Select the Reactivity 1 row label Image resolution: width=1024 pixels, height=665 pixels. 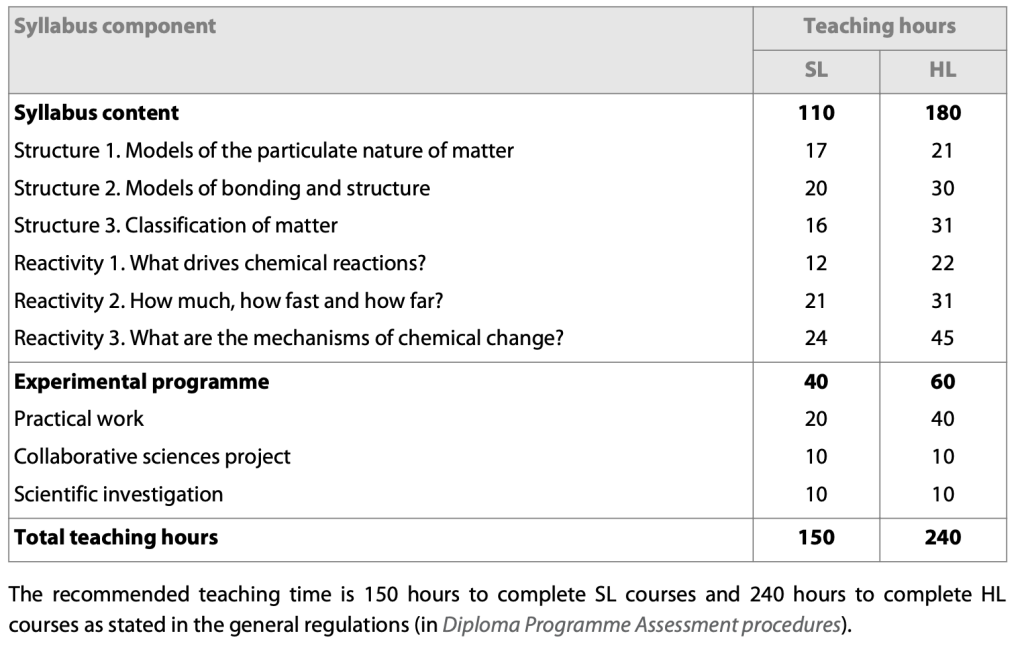[220, 263]
